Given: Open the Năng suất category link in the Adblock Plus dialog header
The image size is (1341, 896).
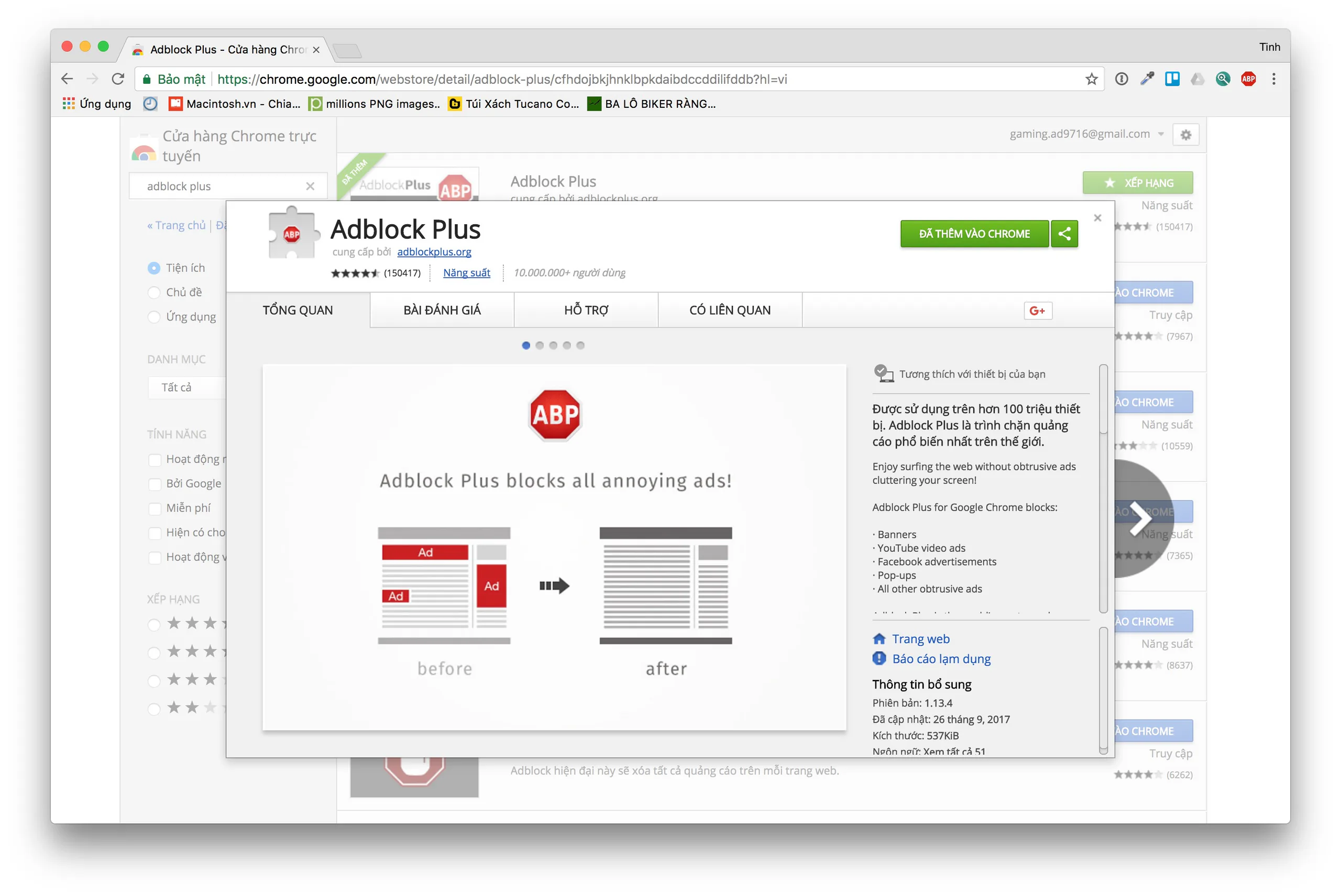Looking at the screenshot, I should 466,273.
